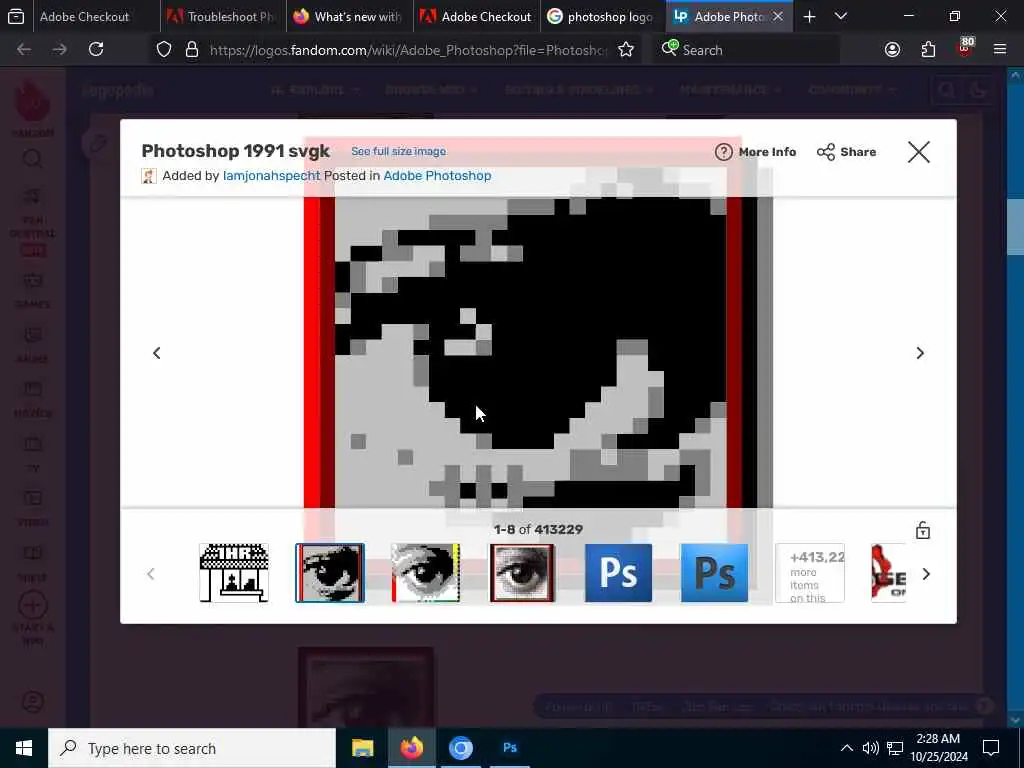Click the uploader avatar next to Added by
This screenshot has height=768, width=1024.
pyautogui.click(x=149, y=176)
